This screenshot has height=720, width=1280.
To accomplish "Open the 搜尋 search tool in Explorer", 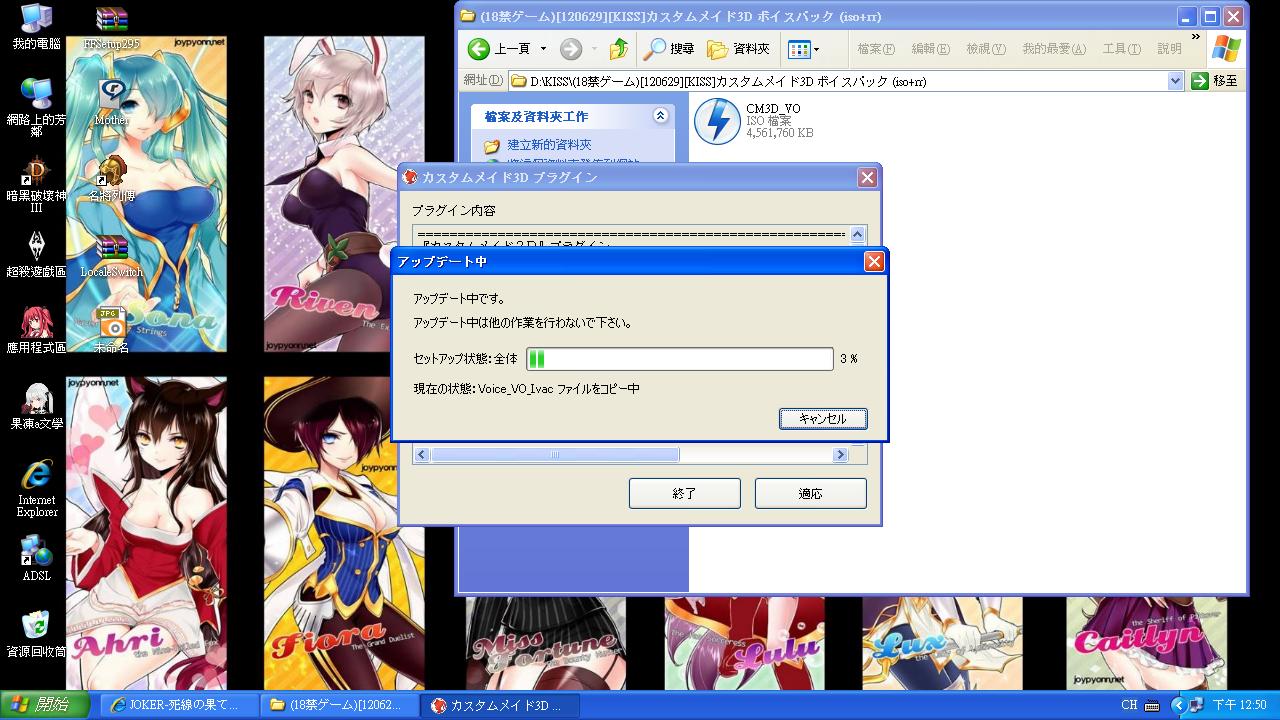I will [x=669, y=48].
